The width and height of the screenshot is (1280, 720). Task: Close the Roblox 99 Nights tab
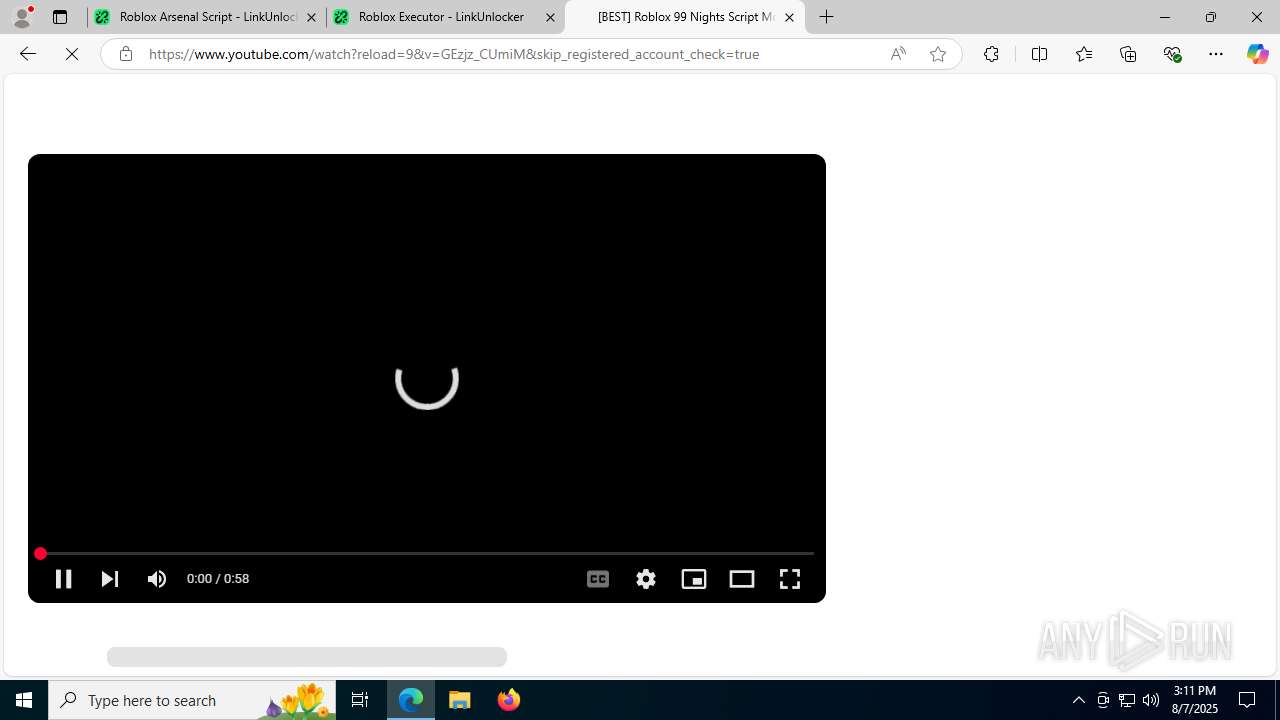pyautogui.click(x=789, y=17)
